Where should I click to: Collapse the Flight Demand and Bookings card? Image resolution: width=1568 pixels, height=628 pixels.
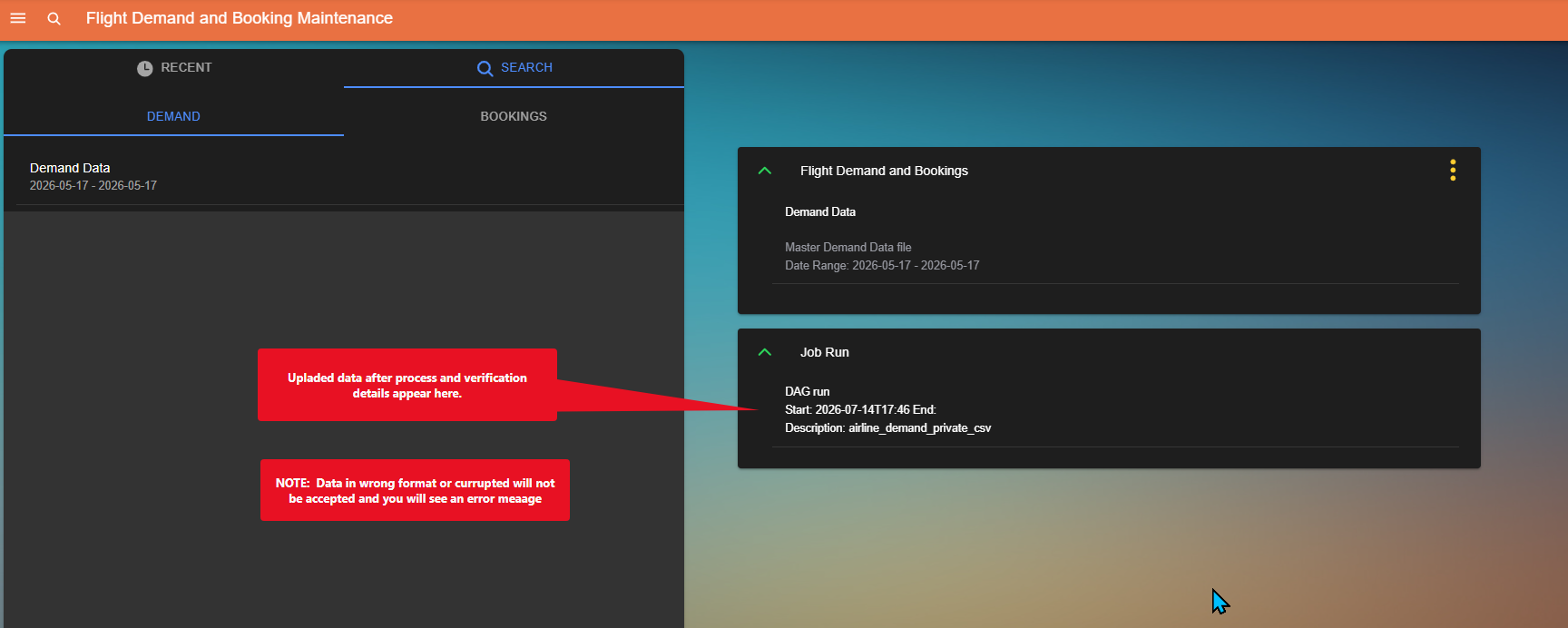click(765, 171)
